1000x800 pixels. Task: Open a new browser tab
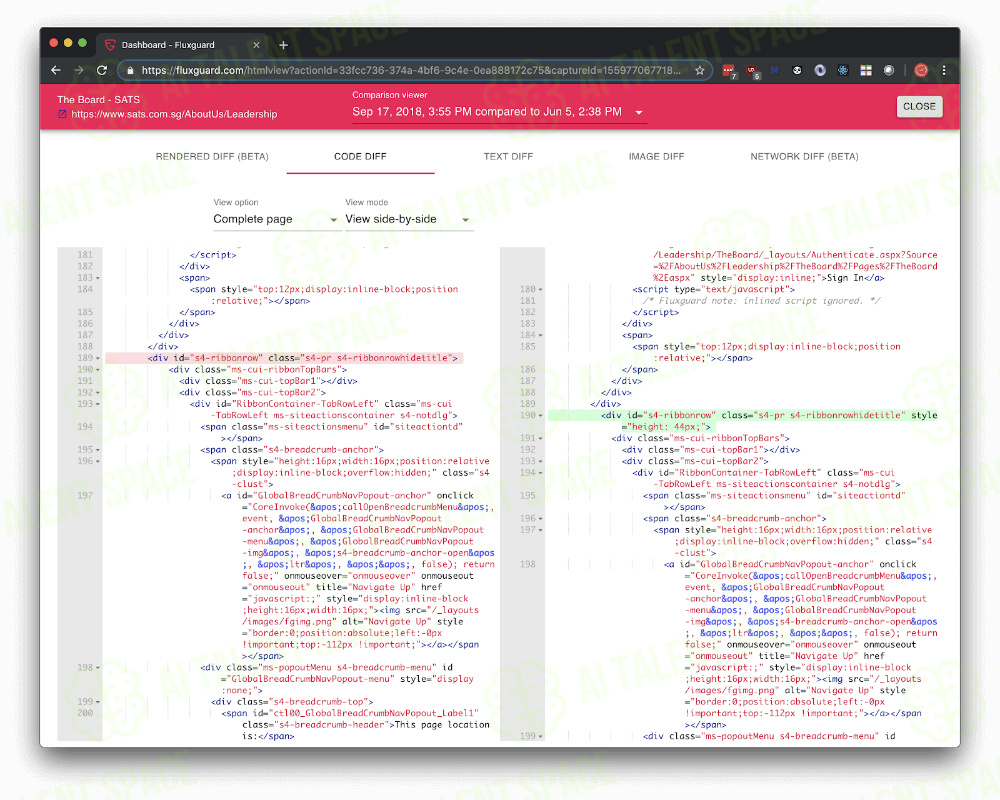[283, 45]
